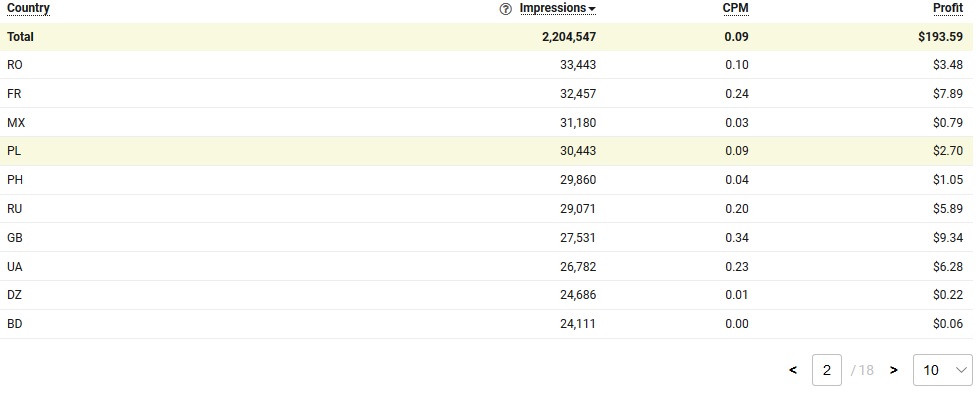Open the rows per page dropdown
The width and height of the screenshot is (979, 399).
(x=943, y=370)
